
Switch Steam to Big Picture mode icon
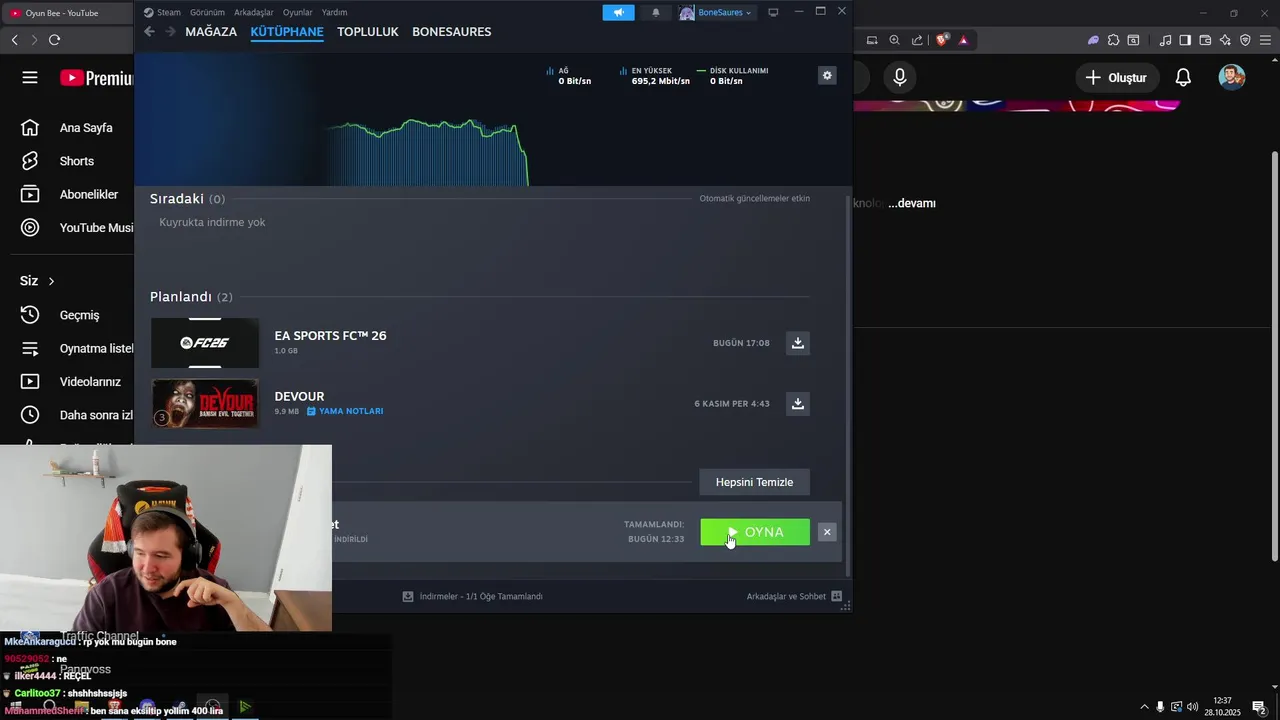click(773, 12)
